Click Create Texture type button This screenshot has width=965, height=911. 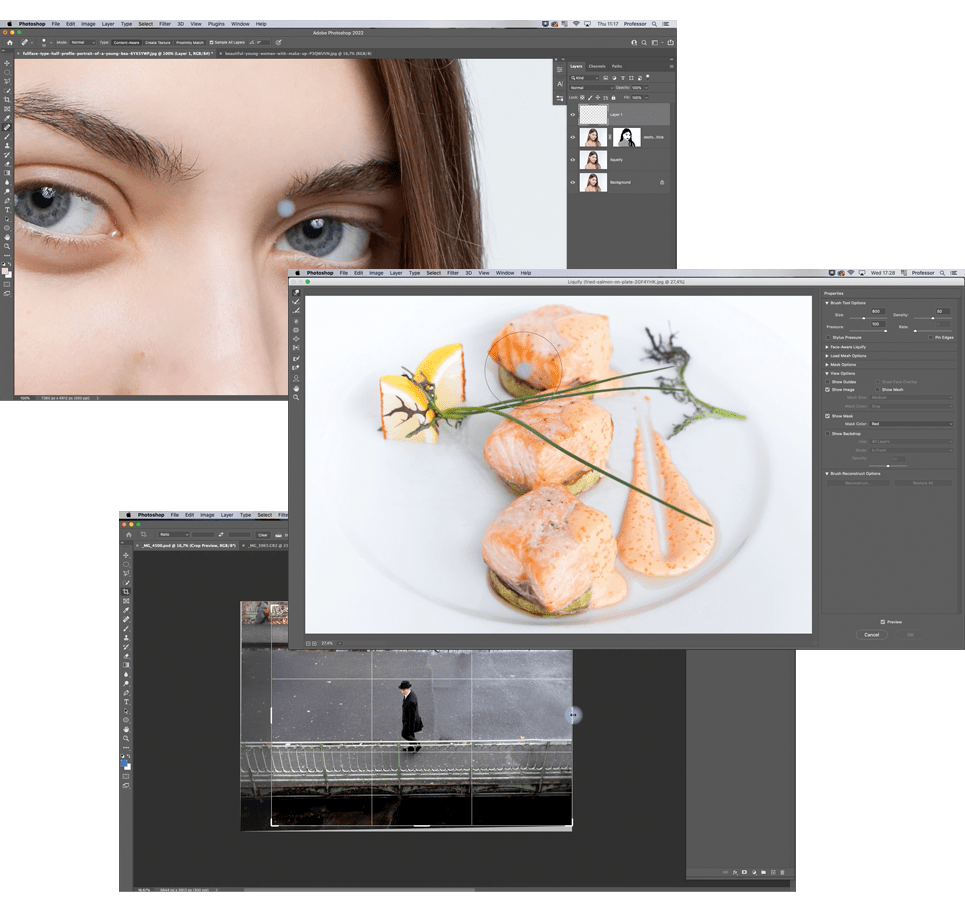pyautogui.click(x=158, y=42)
